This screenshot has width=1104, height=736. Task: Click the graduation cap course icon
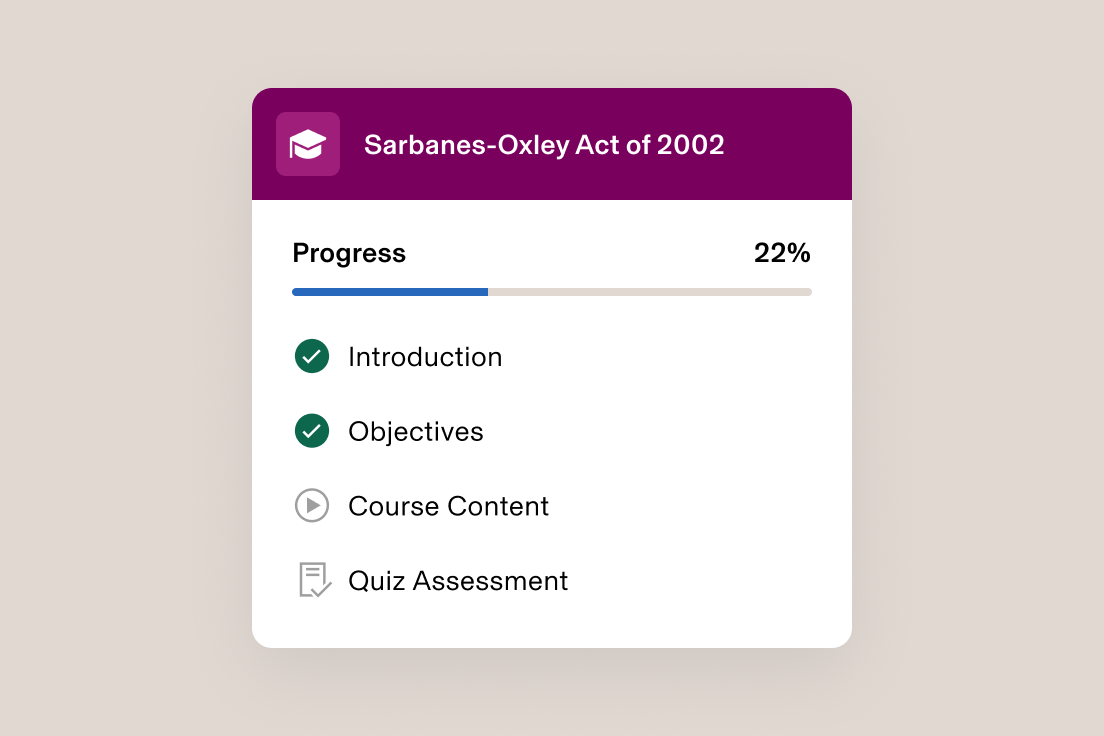point(308,144)
